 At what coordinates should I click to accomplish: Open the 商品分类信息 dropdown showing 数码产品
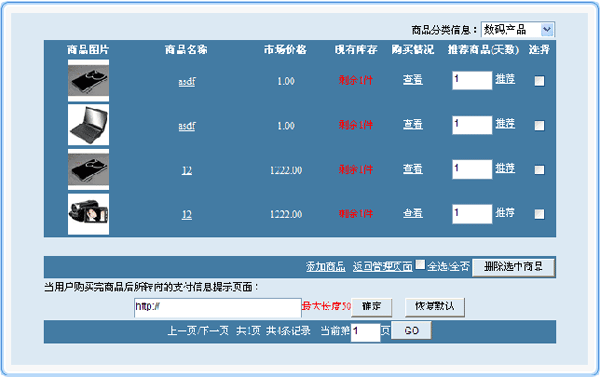point(517,29)
